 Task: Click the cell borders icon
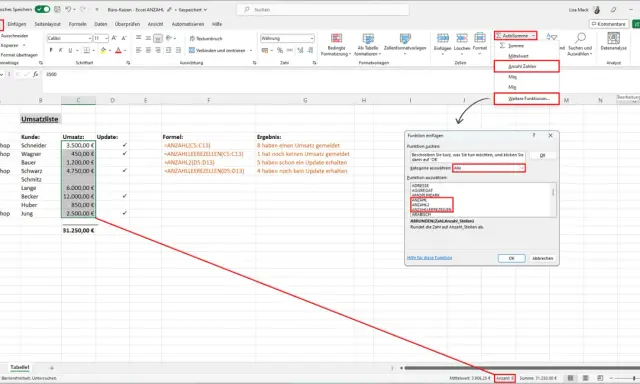[x=87, y=50]
